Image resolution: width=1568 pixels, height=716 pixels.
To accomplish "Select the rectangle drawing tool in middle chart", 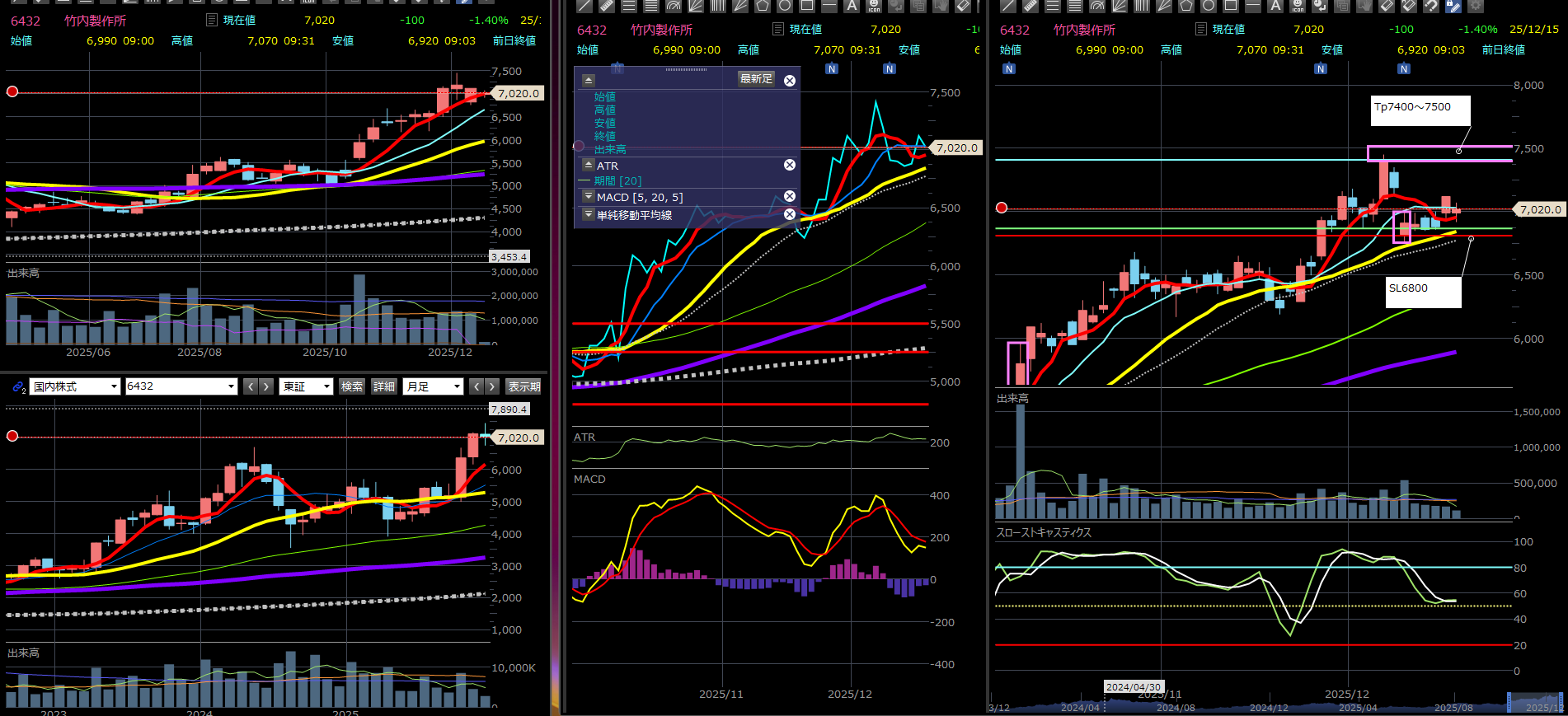I will click(807, 6).
